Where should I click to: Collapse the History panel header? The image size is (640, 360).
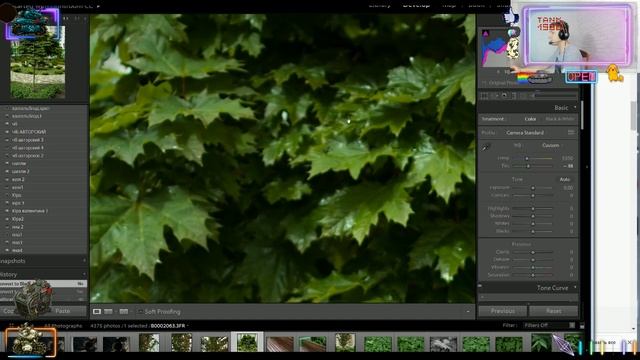click(43, 274)
